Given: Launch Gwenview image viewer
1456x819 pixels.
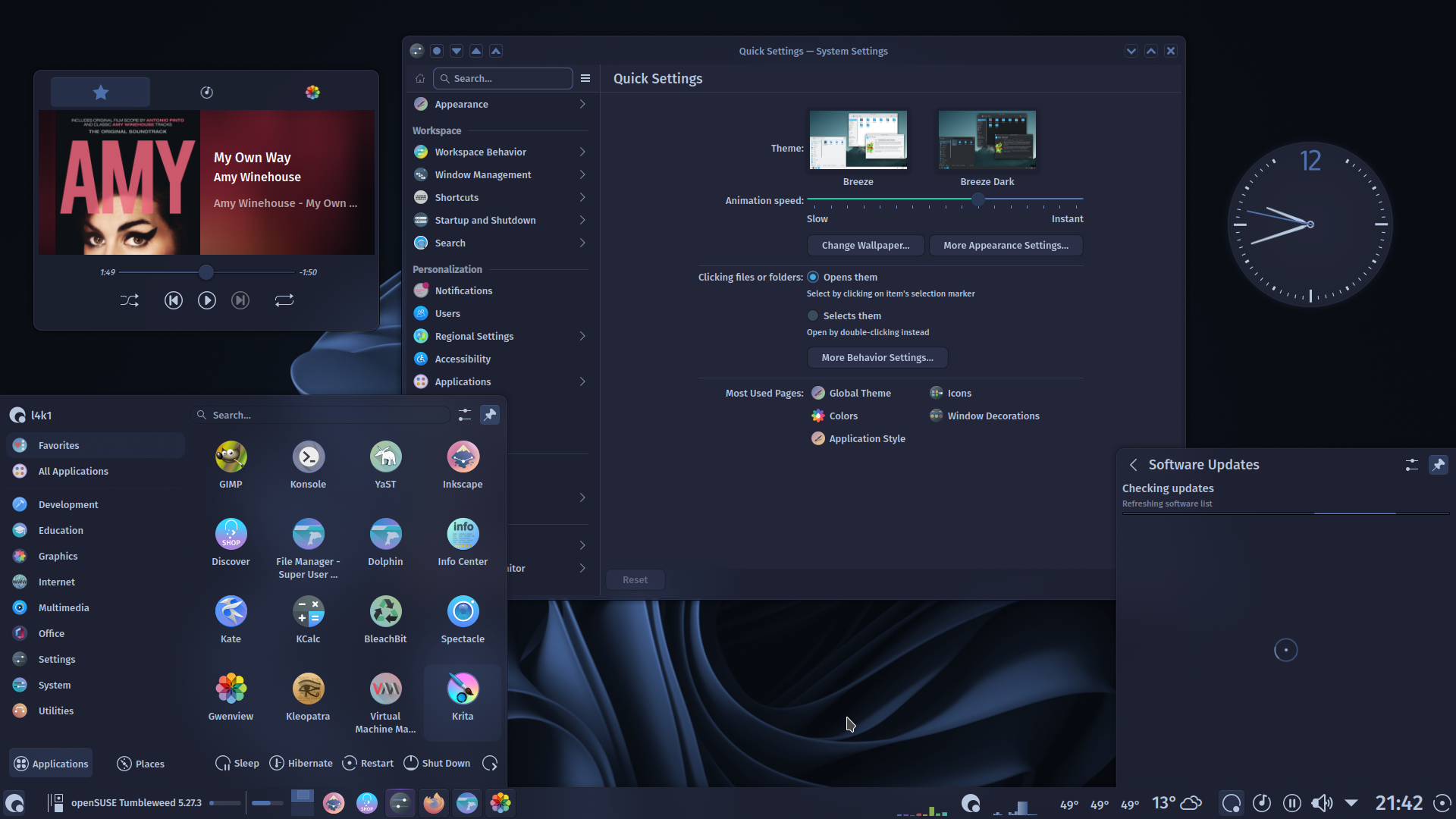Looking at the screenshot, I should click(231, 697).
